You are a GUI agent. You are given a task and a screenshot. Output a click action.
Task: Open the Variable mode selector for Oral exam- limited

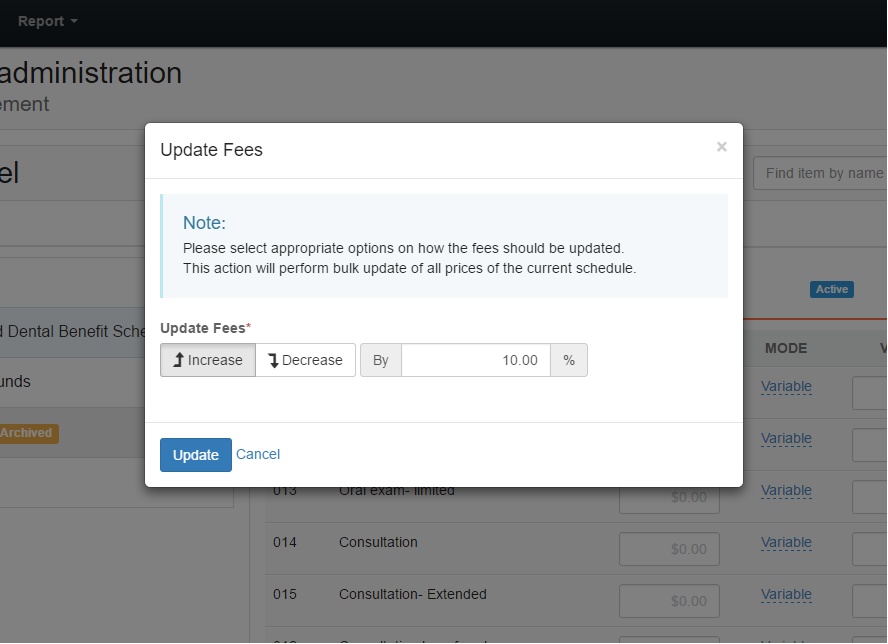[x=786, y=490]
